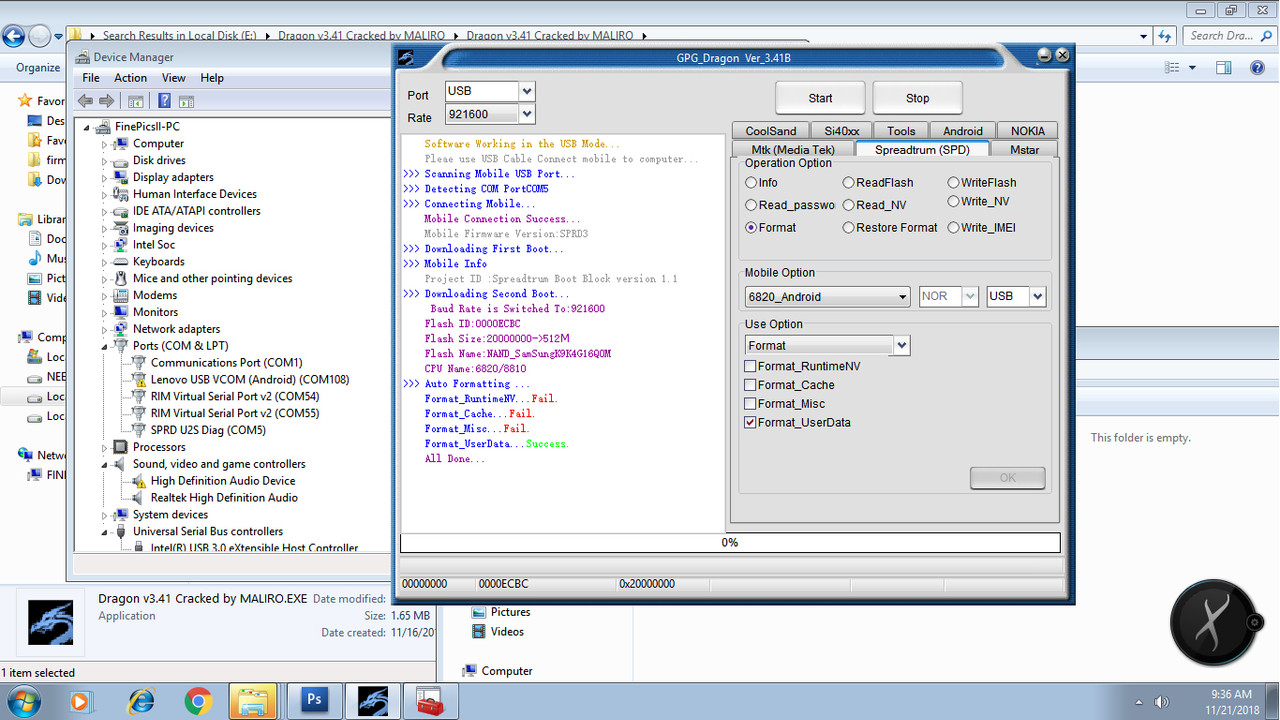Click Organize in Explorer toolbar
Image resolution: width=1280 pixels, height=720 pixels.
coord(38,68)
